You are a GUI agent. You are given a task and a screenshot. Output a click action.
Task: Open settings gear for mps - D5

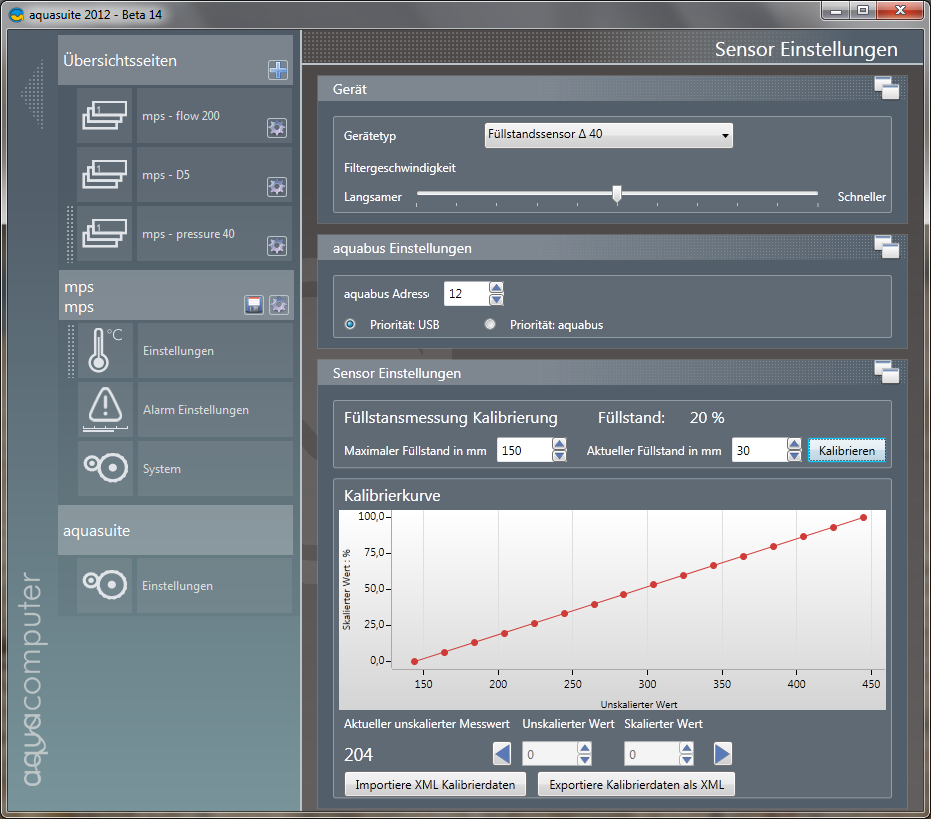[x=277, y=186]
